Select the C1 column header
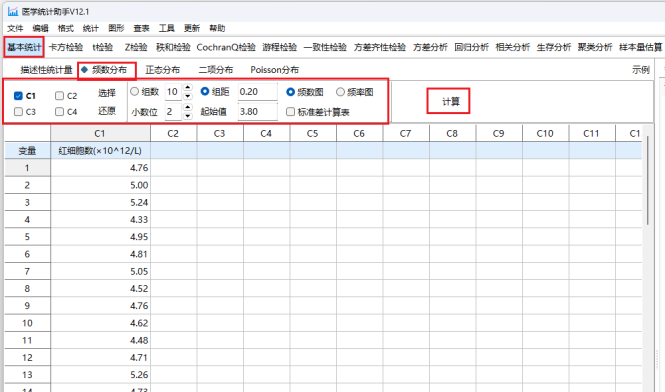665x392 pixels. click(101, 134)
